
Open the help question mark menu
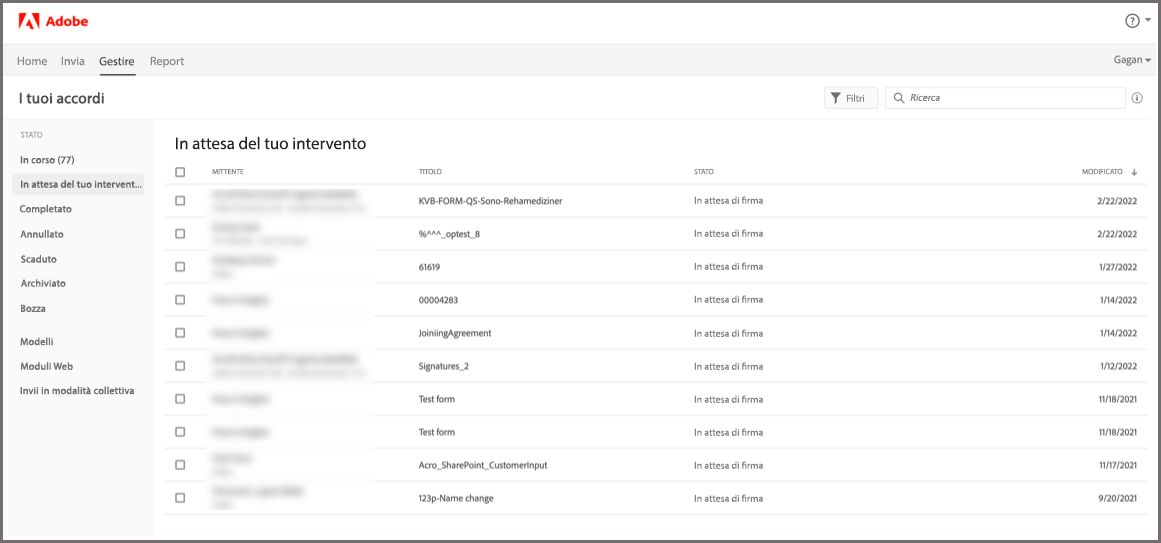coord(1137,21)
